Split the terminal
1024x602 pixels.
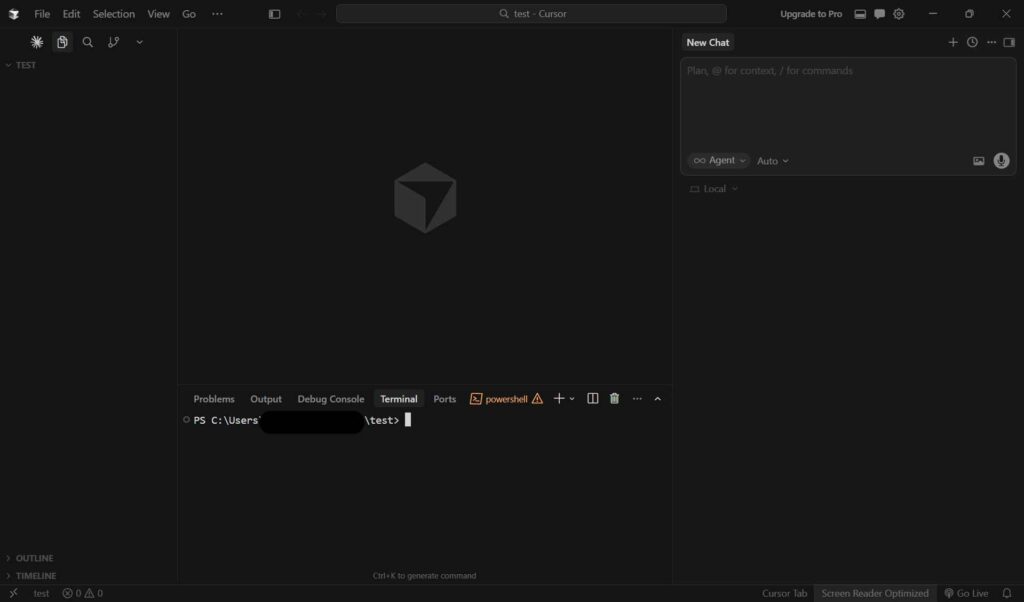(x=591, y=398)
